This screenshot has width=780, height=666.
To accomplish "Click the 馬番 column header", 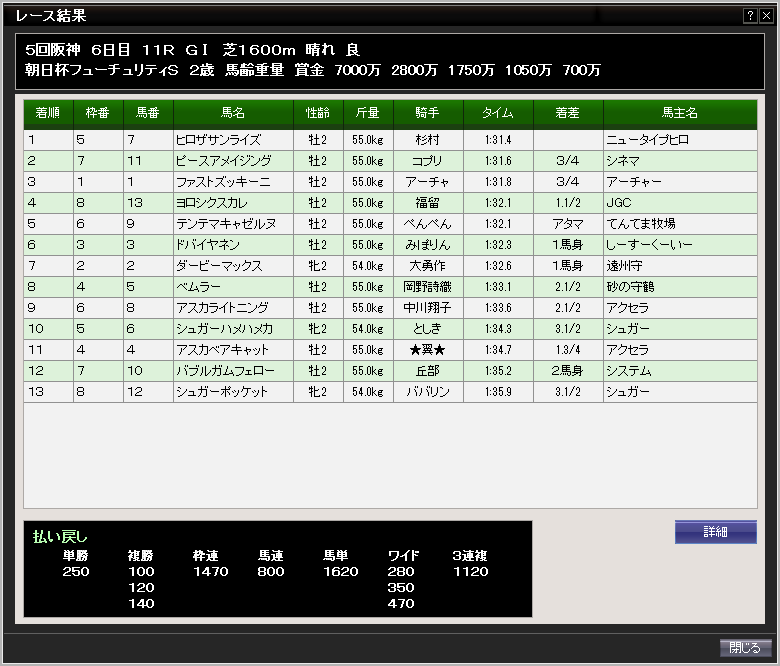I will coord(148,114).
